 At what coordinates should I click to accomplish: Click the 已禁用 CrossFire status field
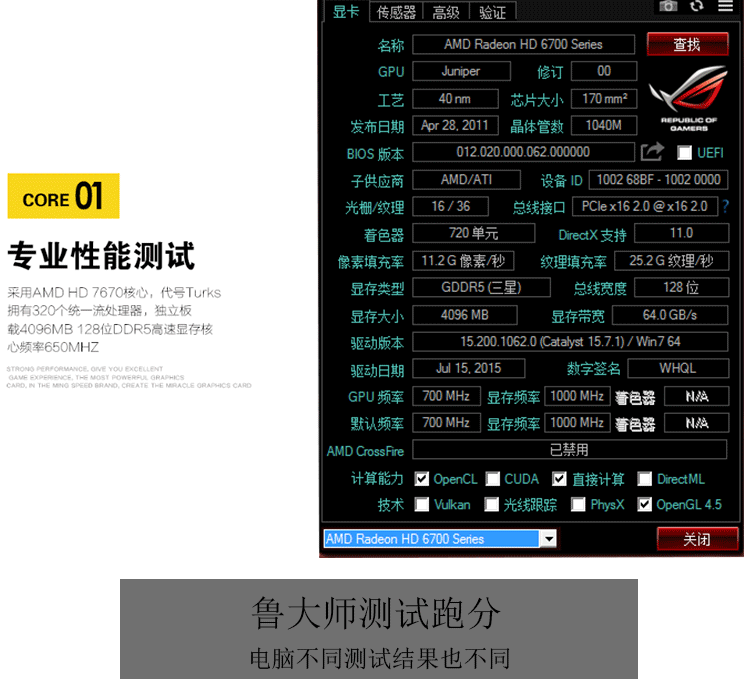570,449
